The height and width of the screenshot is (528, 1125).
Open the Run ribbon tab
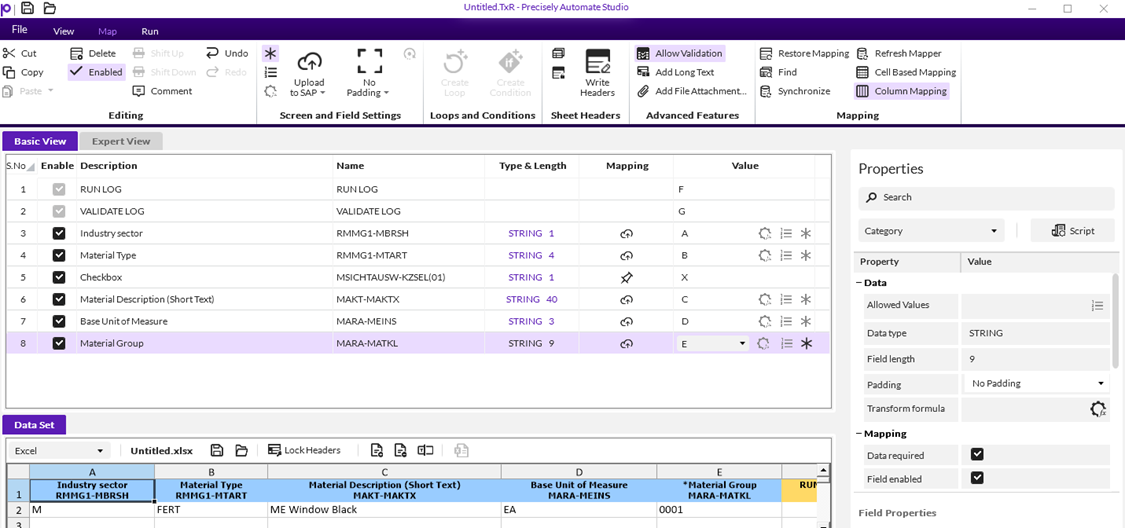pyautogui.click(x=150, y=31)
